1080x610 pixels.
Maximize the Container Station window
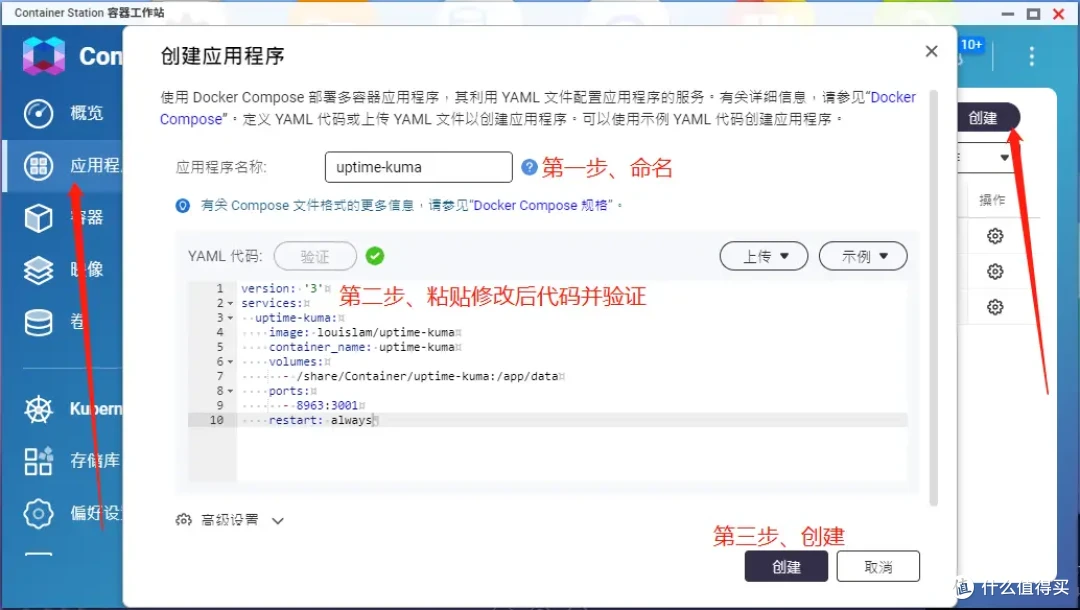pos(1033,14)
